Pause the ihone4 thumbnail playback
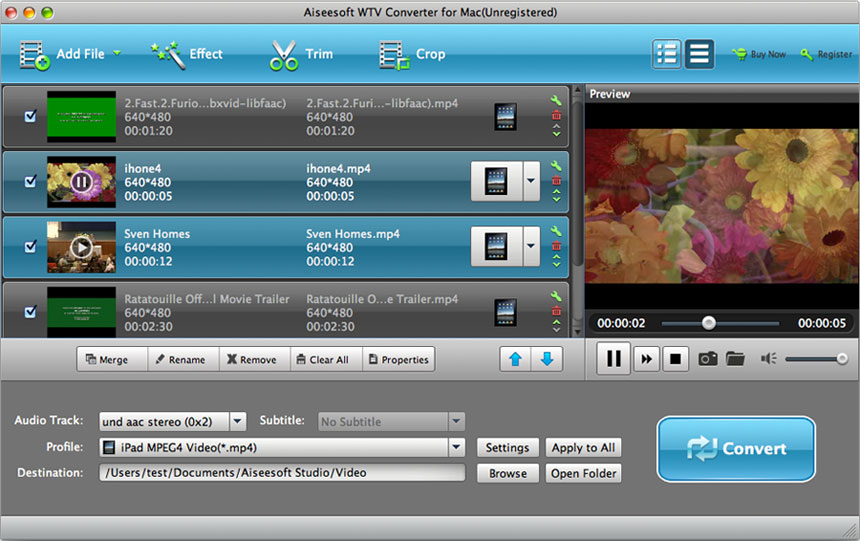Image resolution: width=860 pixels, height=541 pixels. tap(81, 182)
